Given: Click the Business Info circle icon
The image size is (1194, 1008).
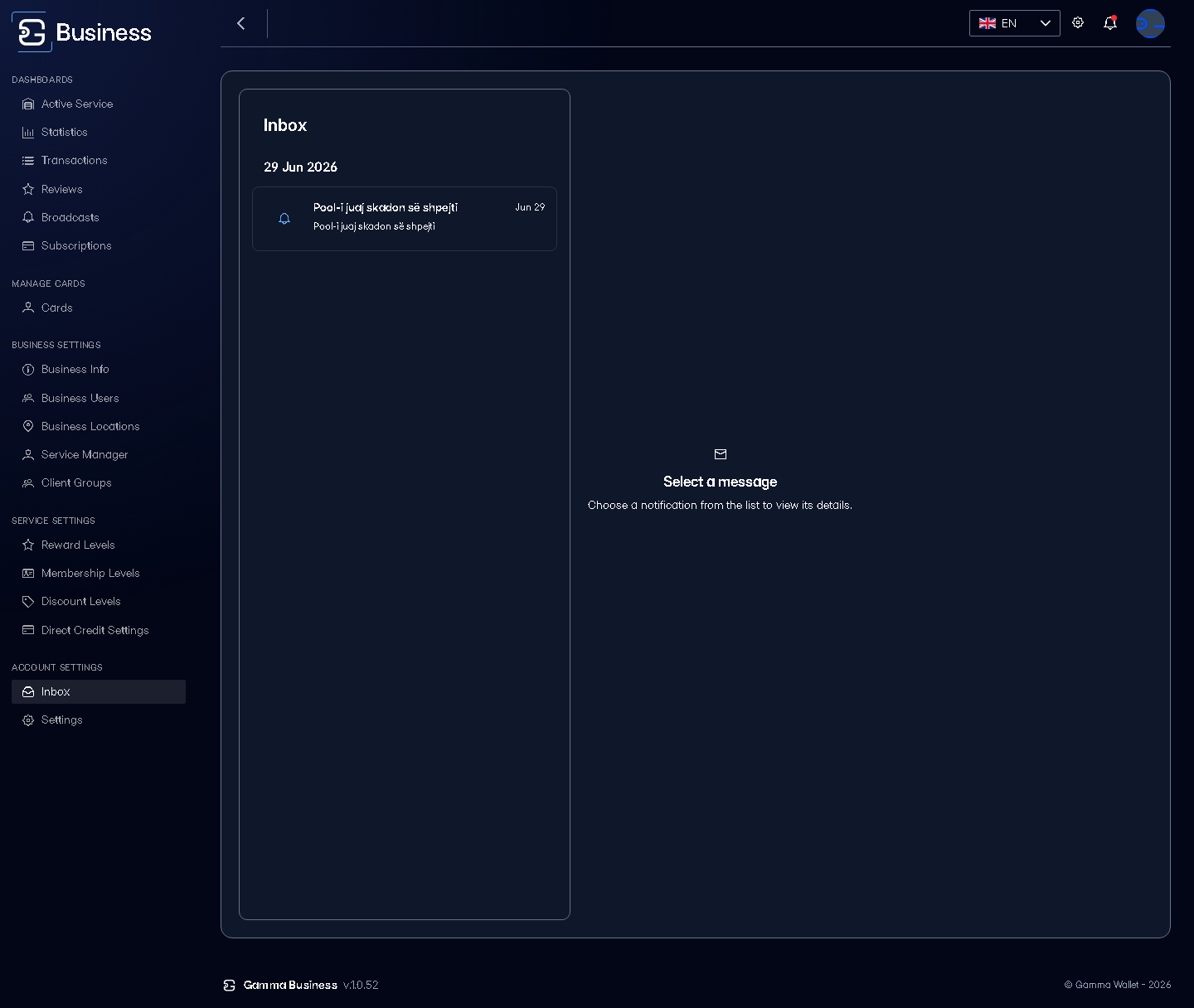Looking at the screenshot, I should 28,370.
